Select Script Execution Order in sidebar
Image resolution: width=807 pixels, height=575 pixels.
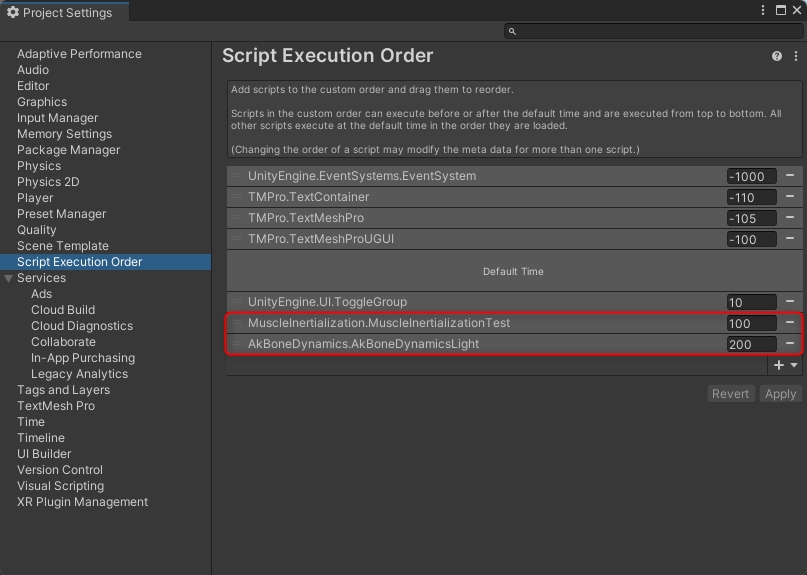coord(106,262)
